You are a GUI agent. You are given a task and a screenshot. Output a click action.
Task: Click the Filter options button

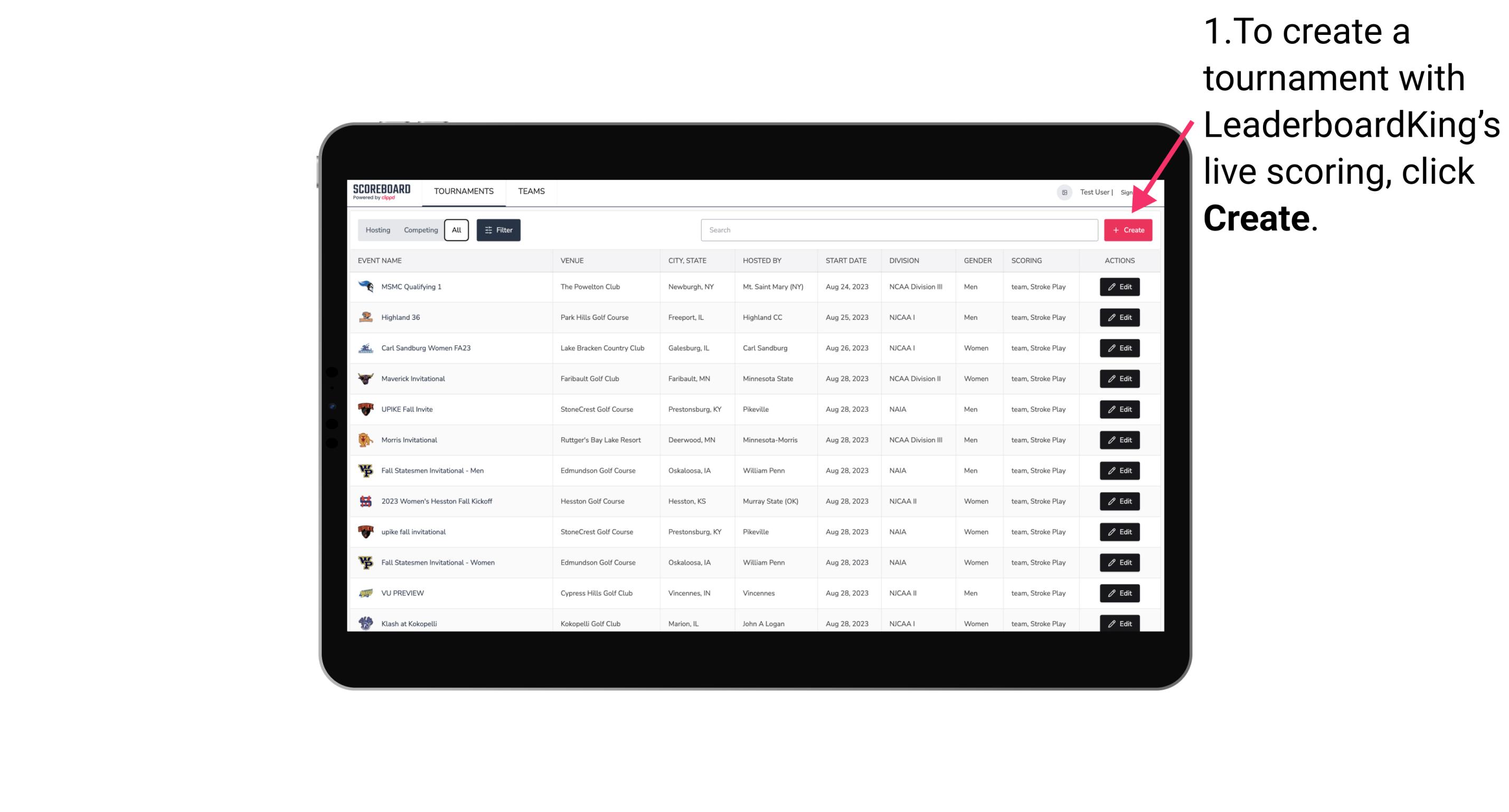click(x=499, y=229)
